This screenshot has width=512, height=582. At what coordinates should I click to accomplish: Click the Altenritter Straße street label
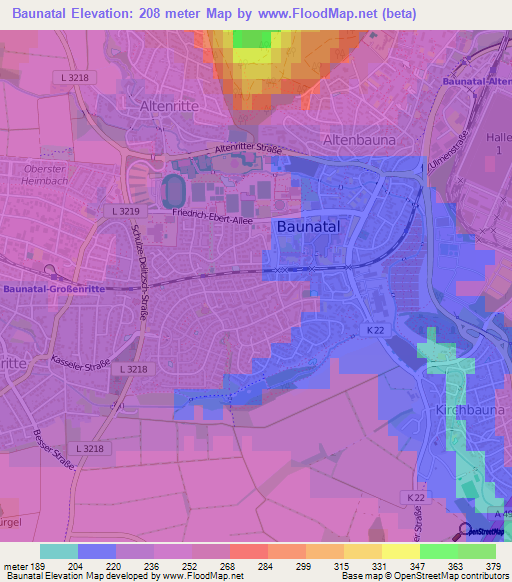pyautogui.click(x=248, y=148)
